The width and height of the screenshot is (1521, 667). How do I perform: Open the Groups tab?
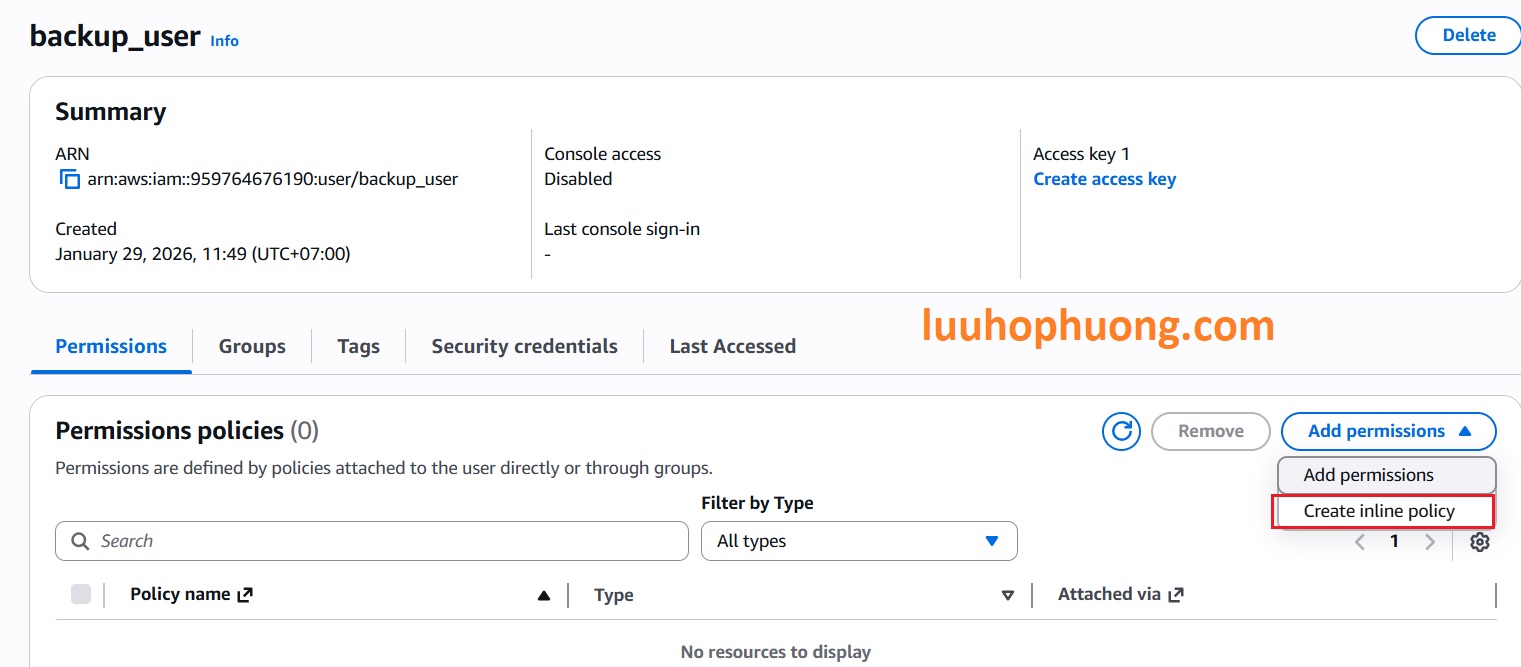pyautogui.click(x=252, y=346)
